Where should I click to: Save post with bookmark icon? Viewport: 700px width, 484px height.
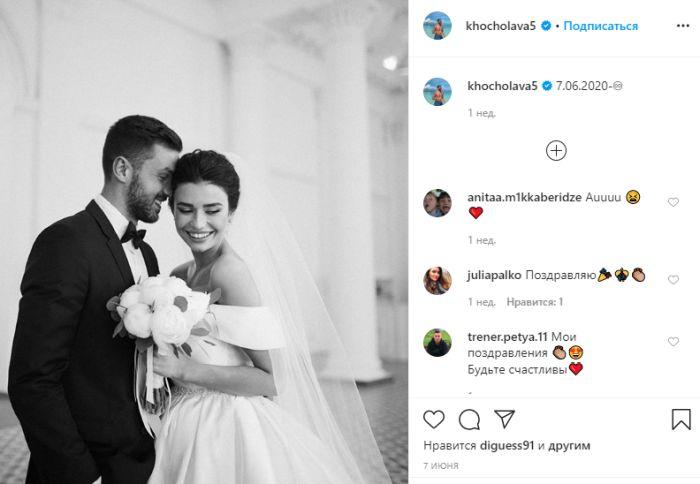(x=681, y=419)
